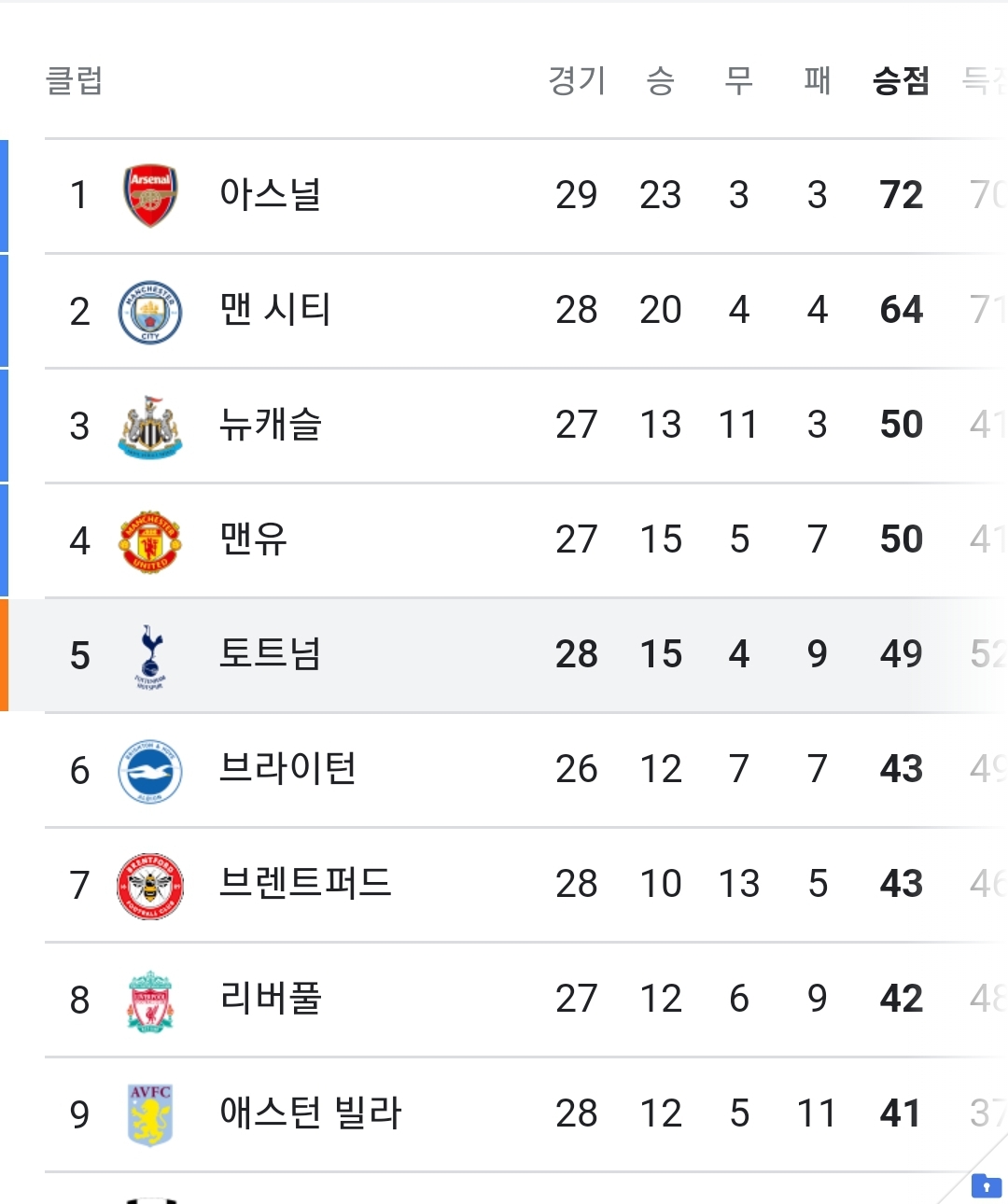Open the 맨 시티 team name link
The image size is (1008, 1204).
pos(275,309)
